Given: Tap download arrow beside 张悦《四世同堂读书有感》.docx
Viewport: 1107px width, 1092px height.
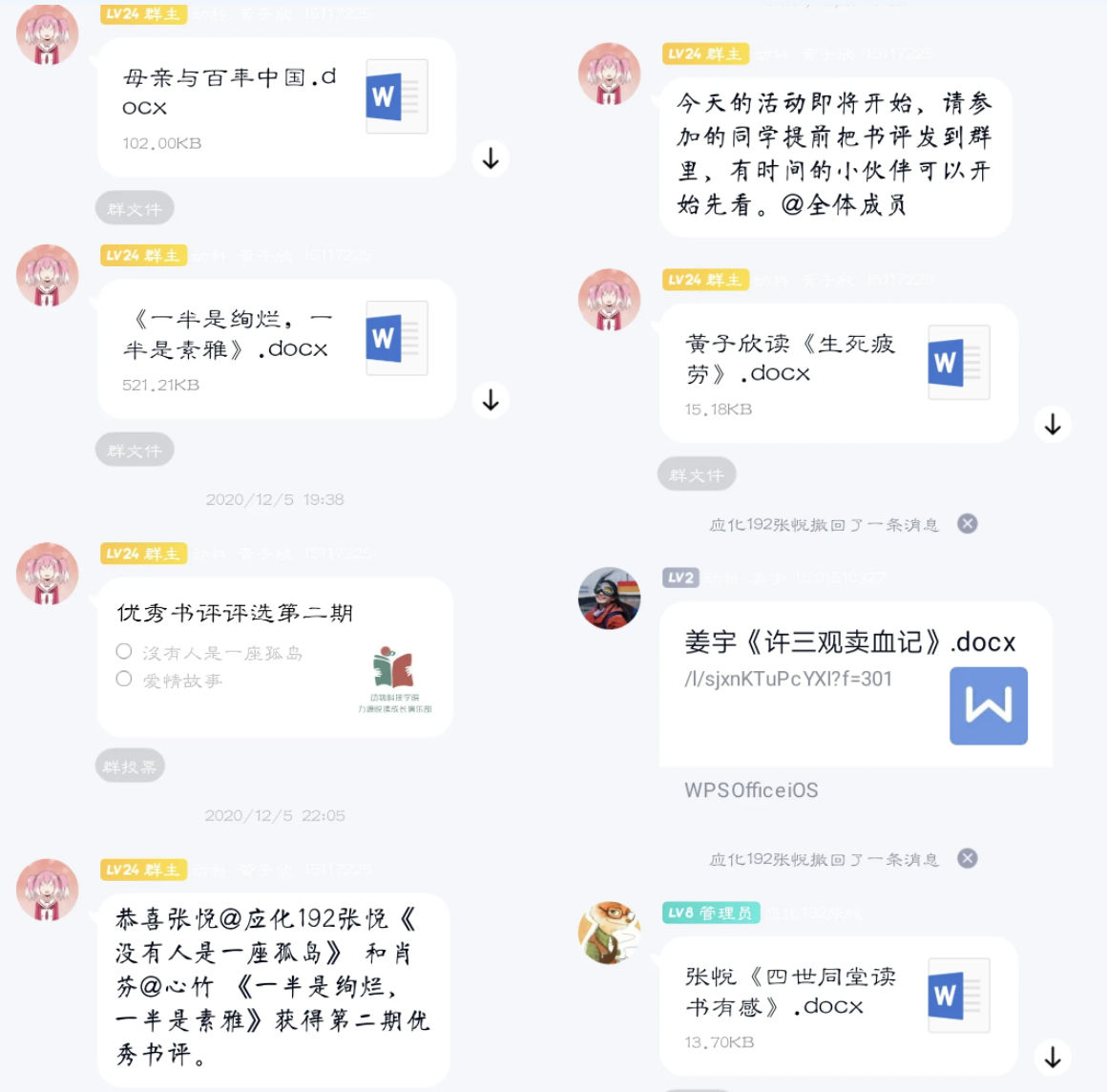Looking at the screenshot, I should pyautogui.click(x=1053, y=1058).
